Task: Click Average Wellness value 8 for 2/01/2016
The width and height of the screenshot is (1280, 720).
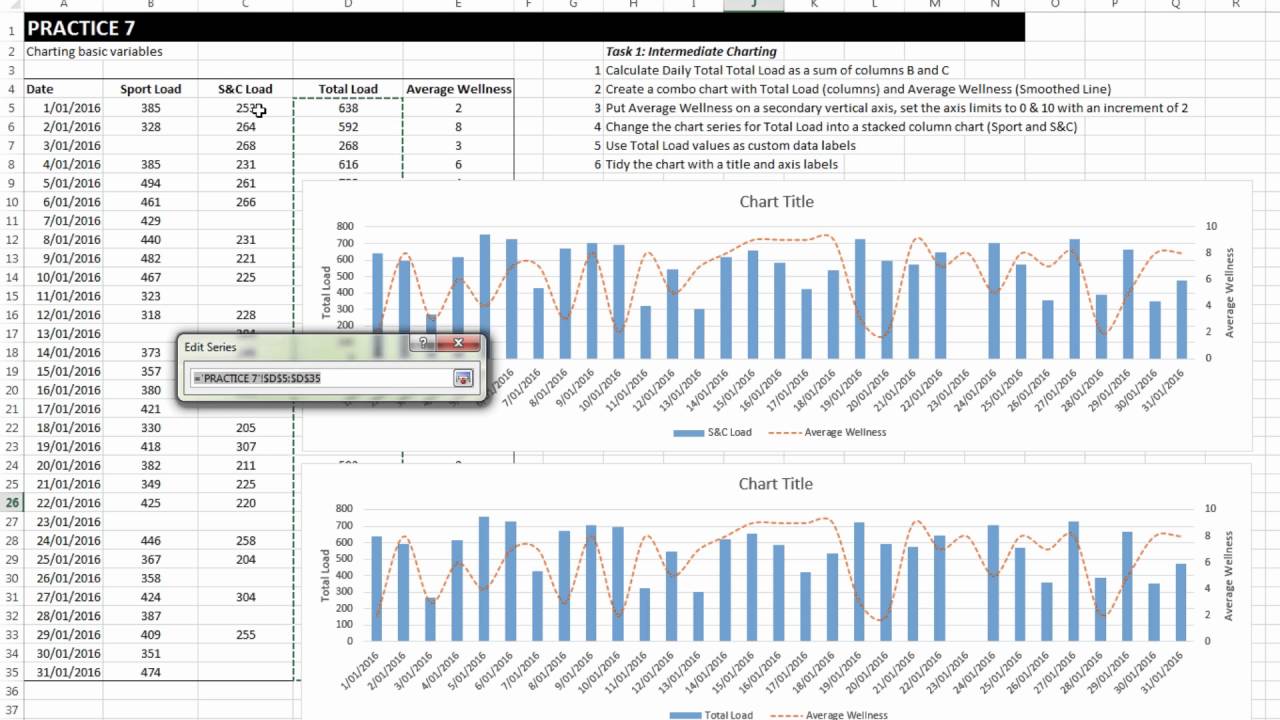Action: (x=458, y=127)
